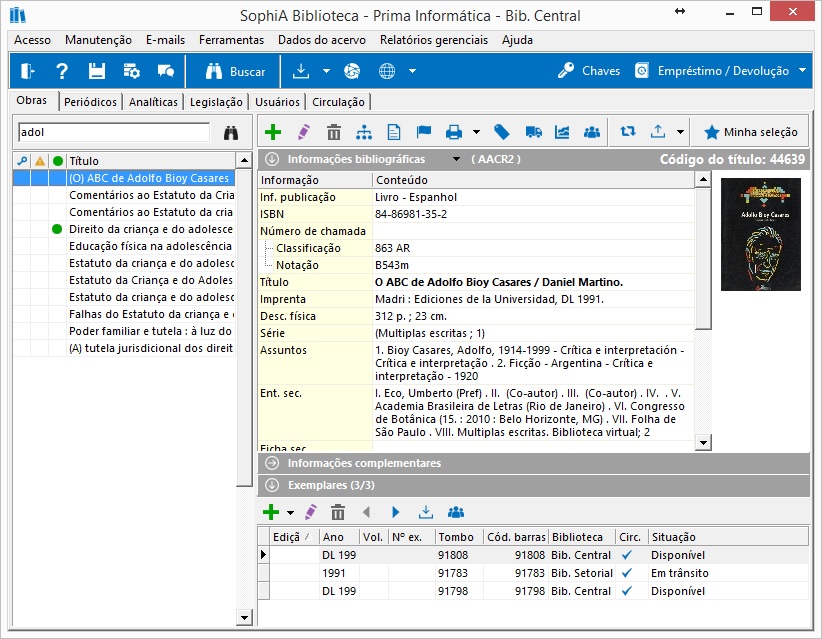Screen dimensions: 822x639
Task: Click the Chaves button
Action: click(x=589, y=71)
